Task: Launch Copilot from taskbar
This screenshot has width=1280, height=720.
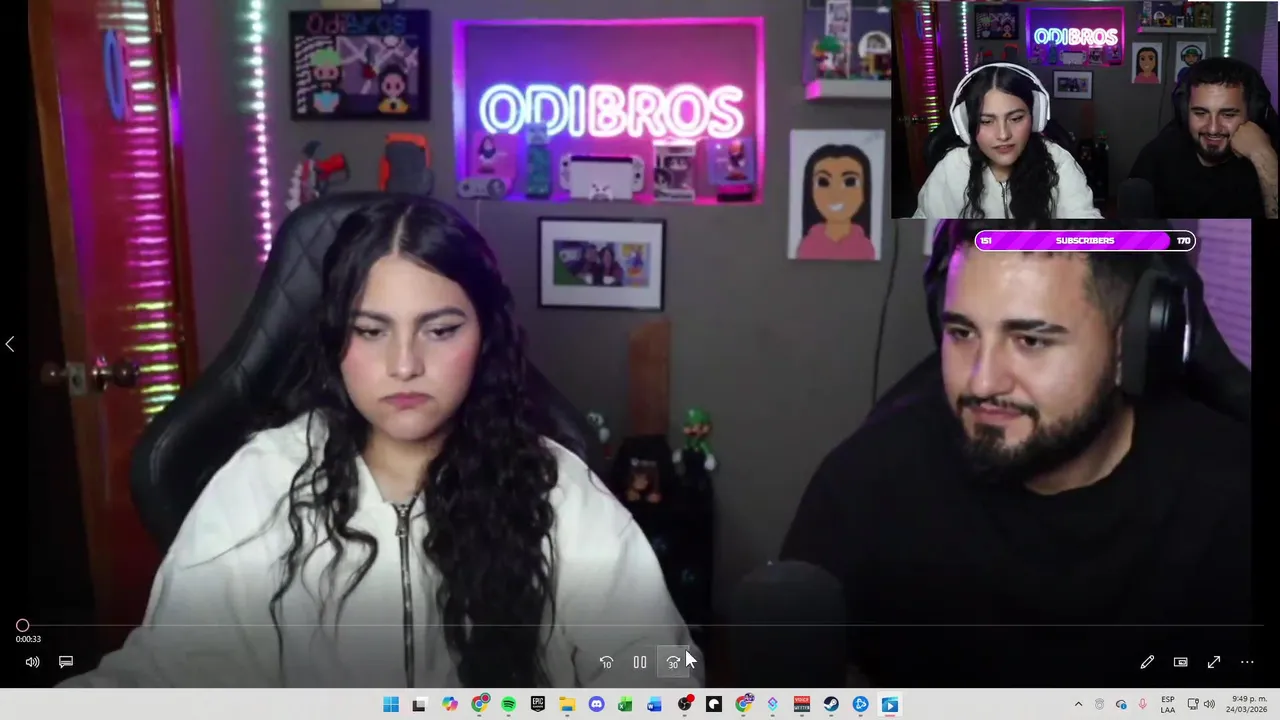Action: click(x=450, y=705)
